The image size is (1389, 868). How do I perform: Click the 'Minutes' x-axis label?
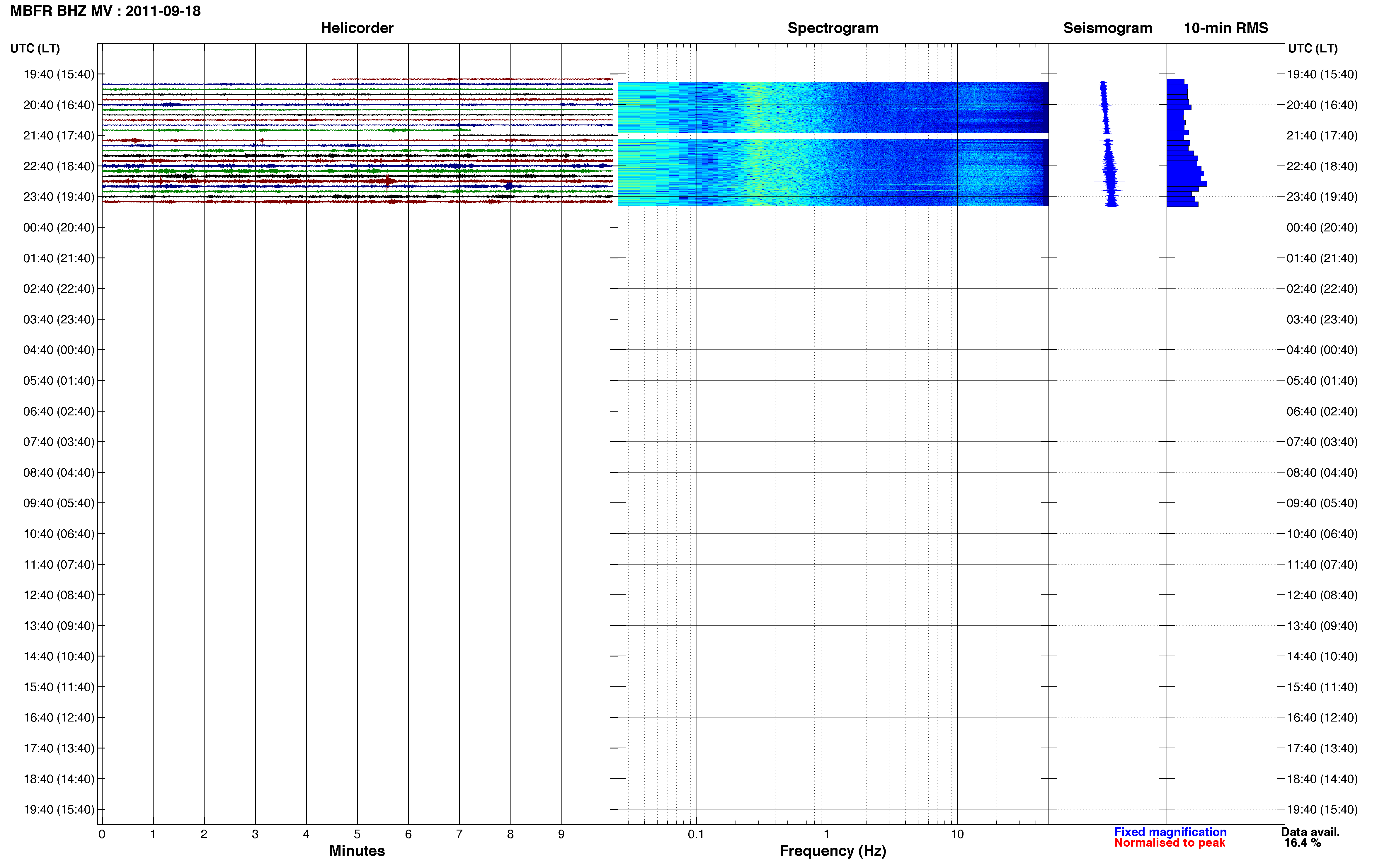point(357,851)
